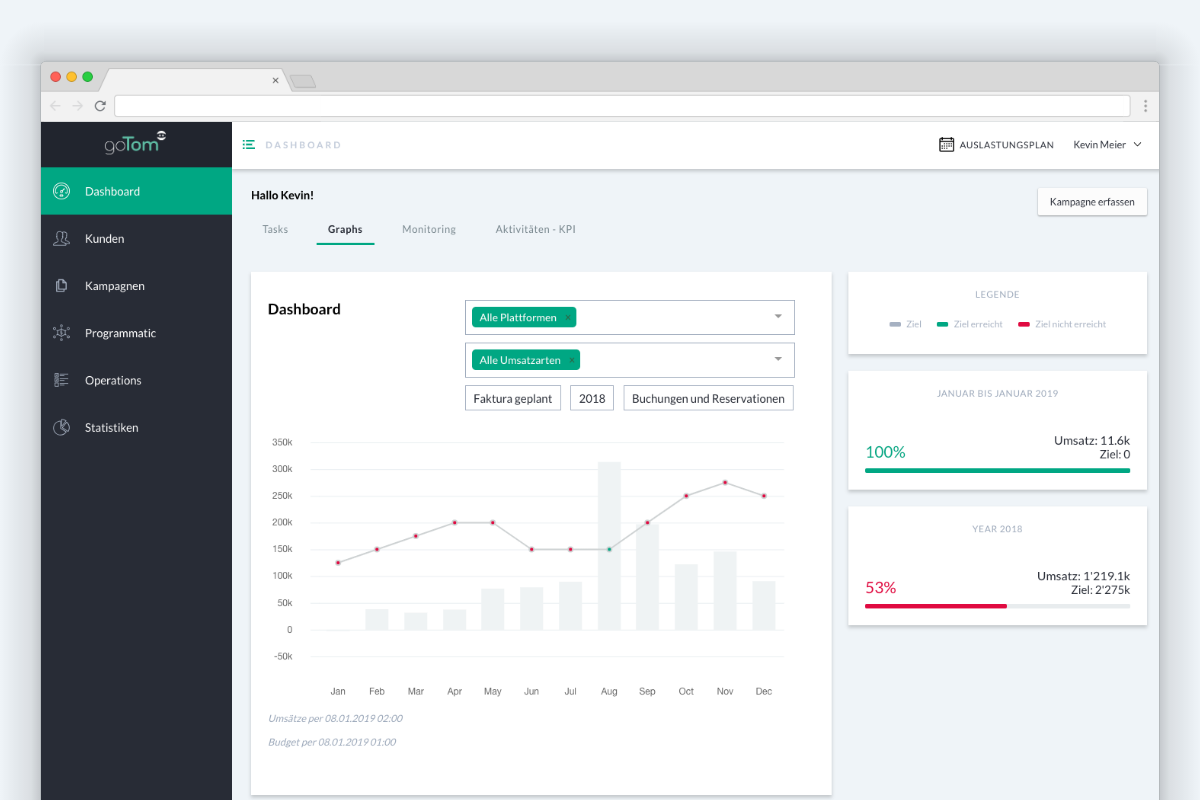Click the 100% percentage text
This screenshot has width=1200, height=800.
point(885,452)
